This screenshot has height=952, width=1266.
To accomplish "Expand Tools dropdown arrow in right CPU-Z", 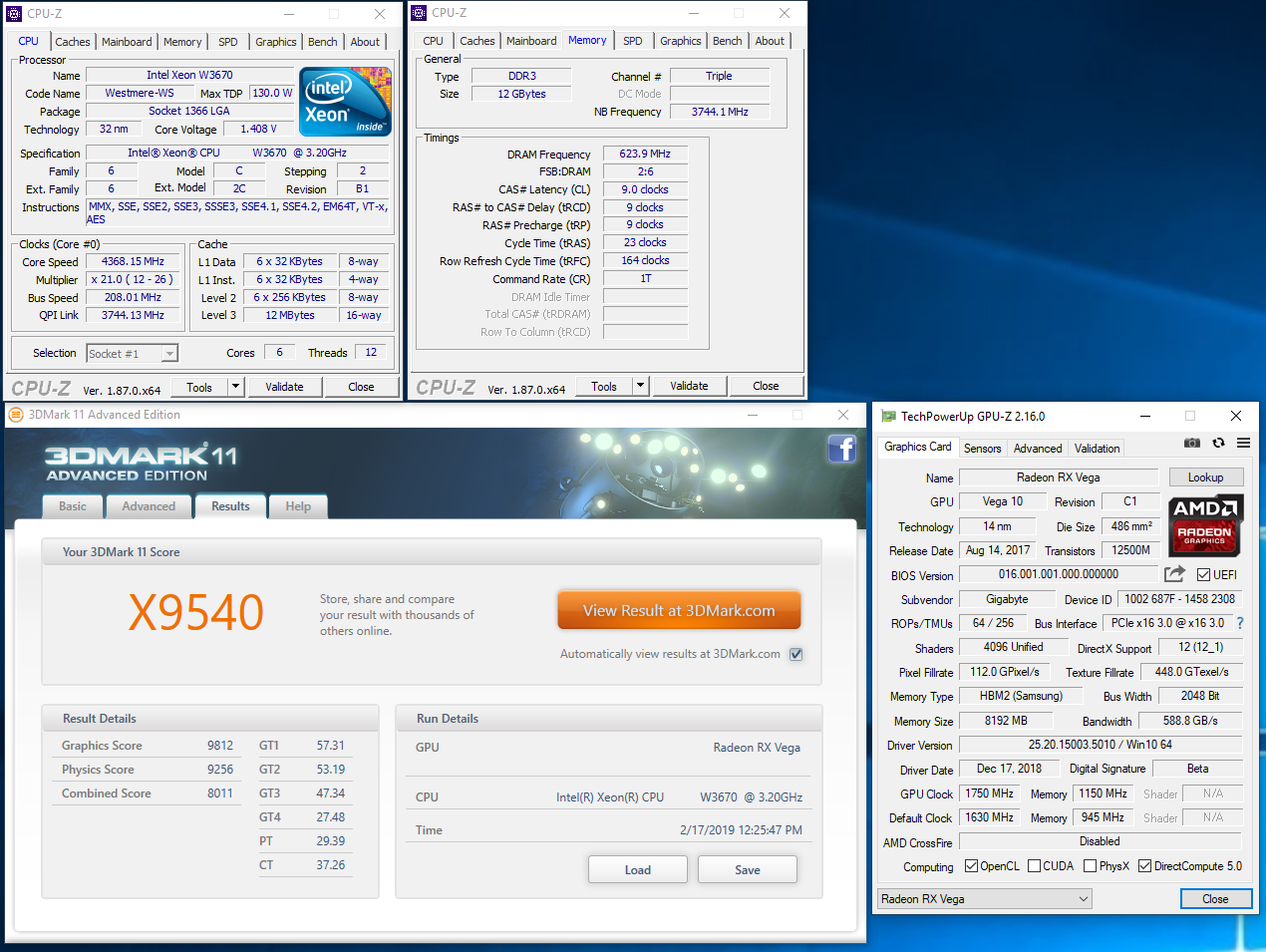I will 640,386.
